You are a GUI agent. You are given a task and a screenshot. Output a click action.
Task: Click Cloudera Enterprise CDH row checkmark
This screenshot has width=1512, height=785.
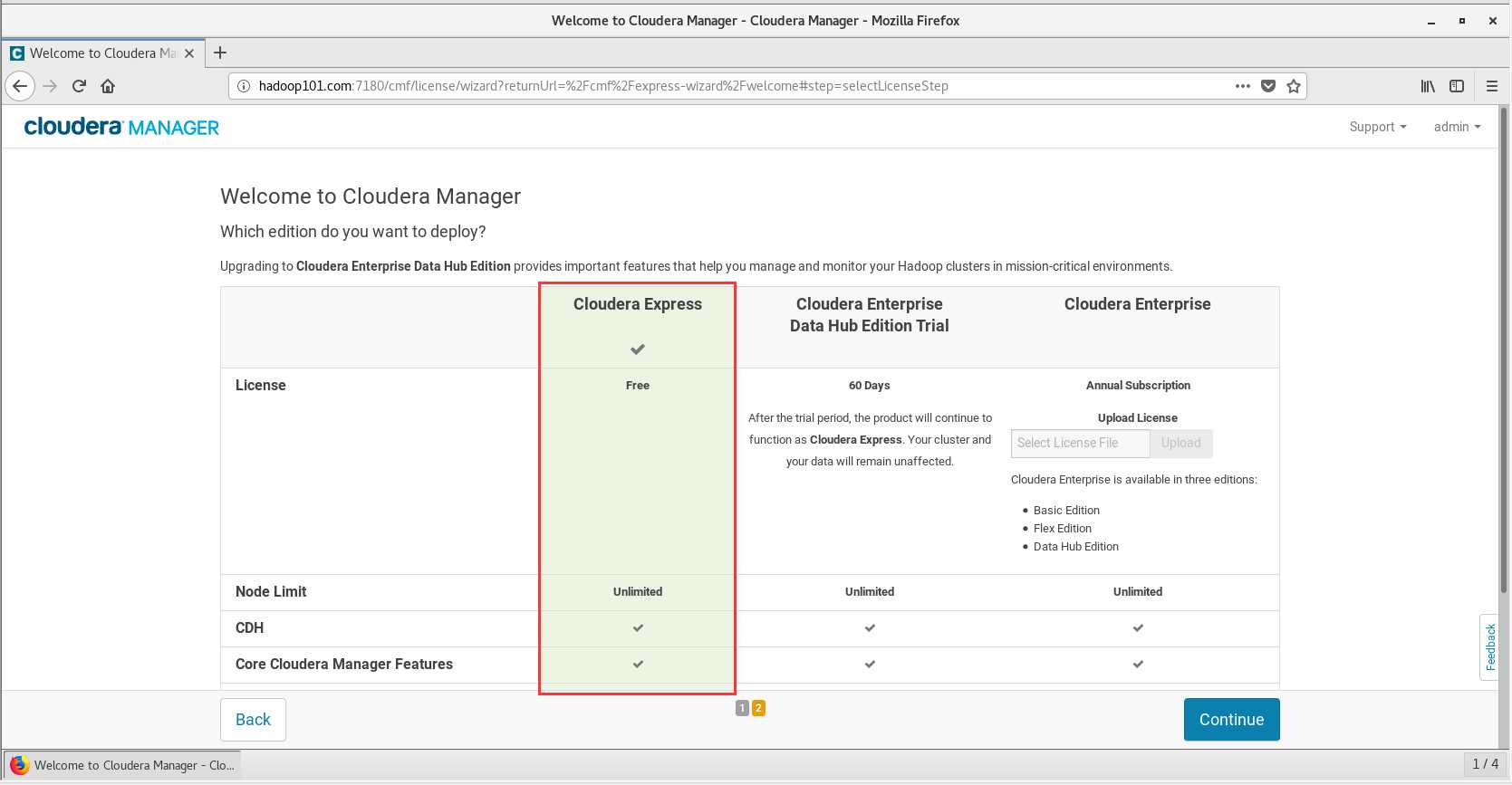coord(1138,627)
